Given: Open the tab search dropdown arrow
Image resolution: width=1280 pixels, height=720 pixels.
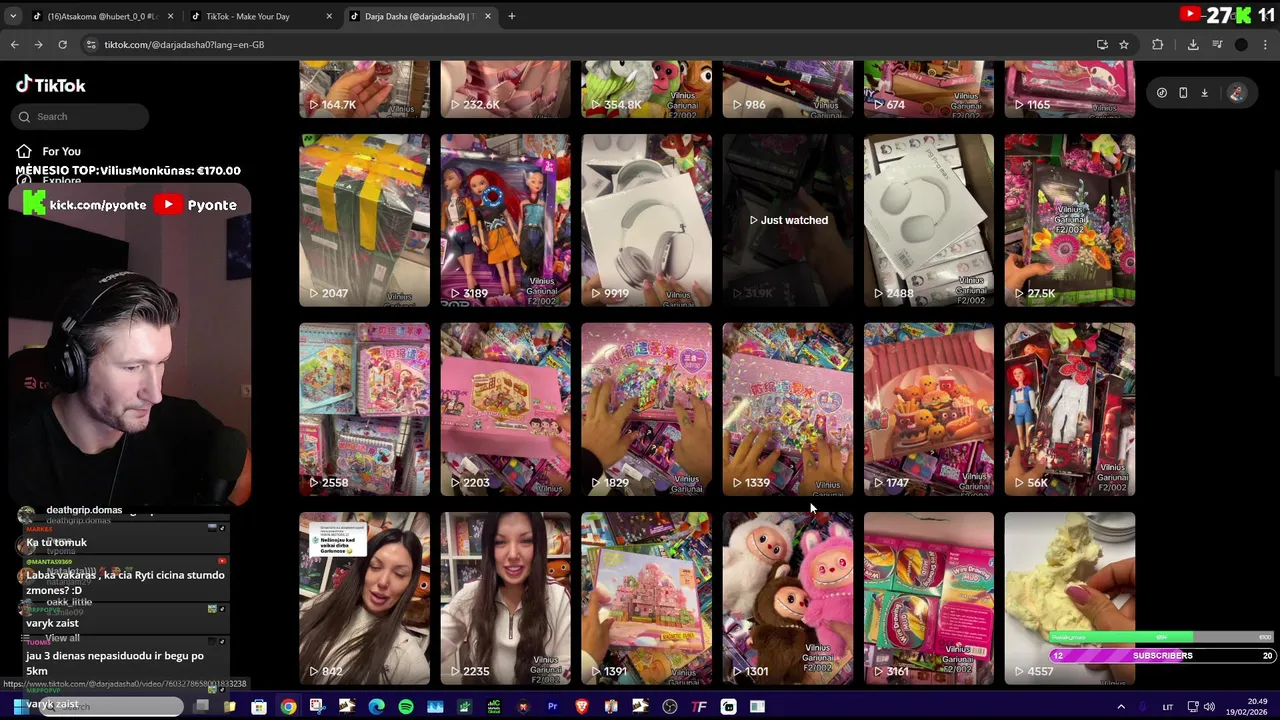Looking at the screenshot, I should click(x=15, y=16).
